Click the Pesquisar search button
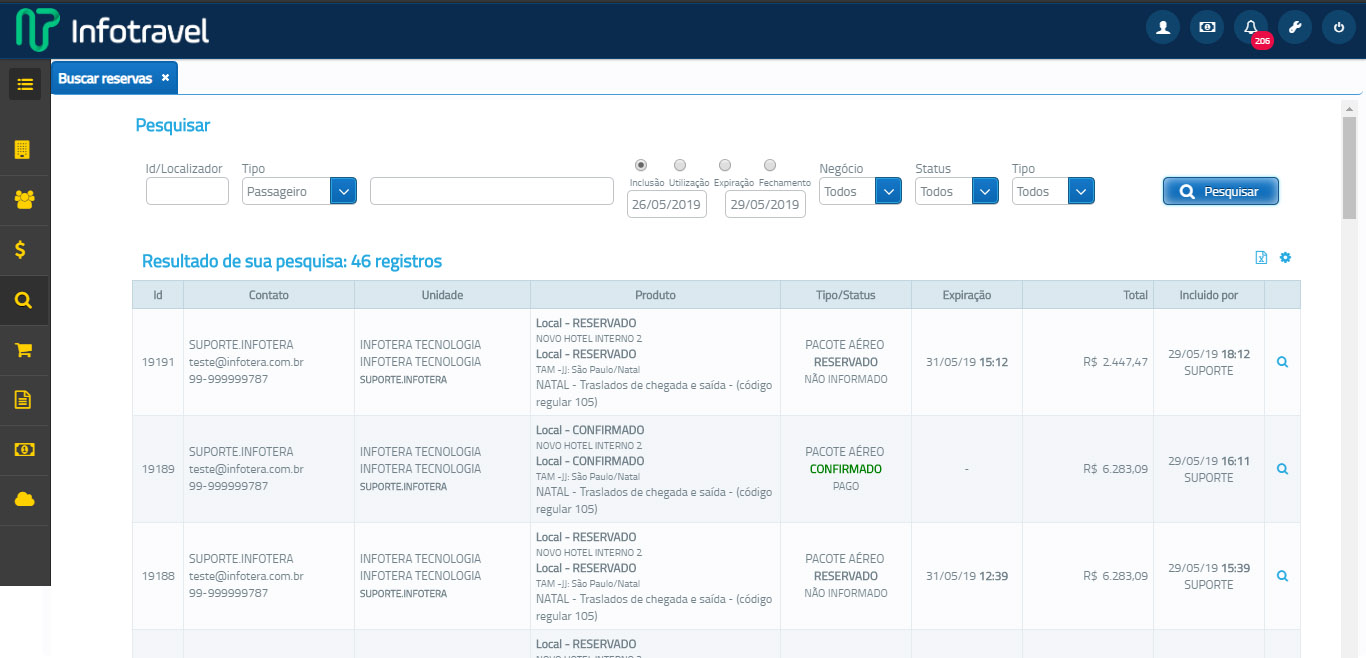Screen dimensions: 1366x658 tap(1220, 191)
